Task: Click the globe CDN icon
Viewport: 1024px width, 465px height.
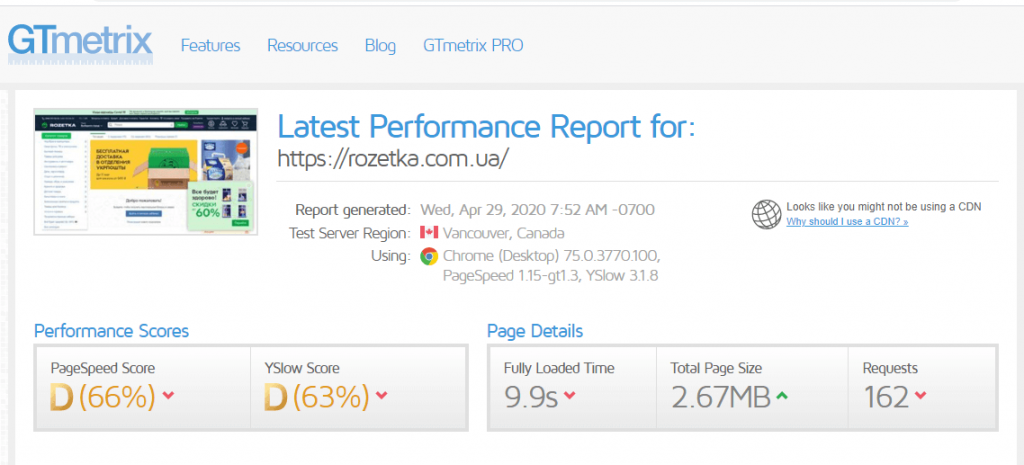Action: (x=766, y=214)
